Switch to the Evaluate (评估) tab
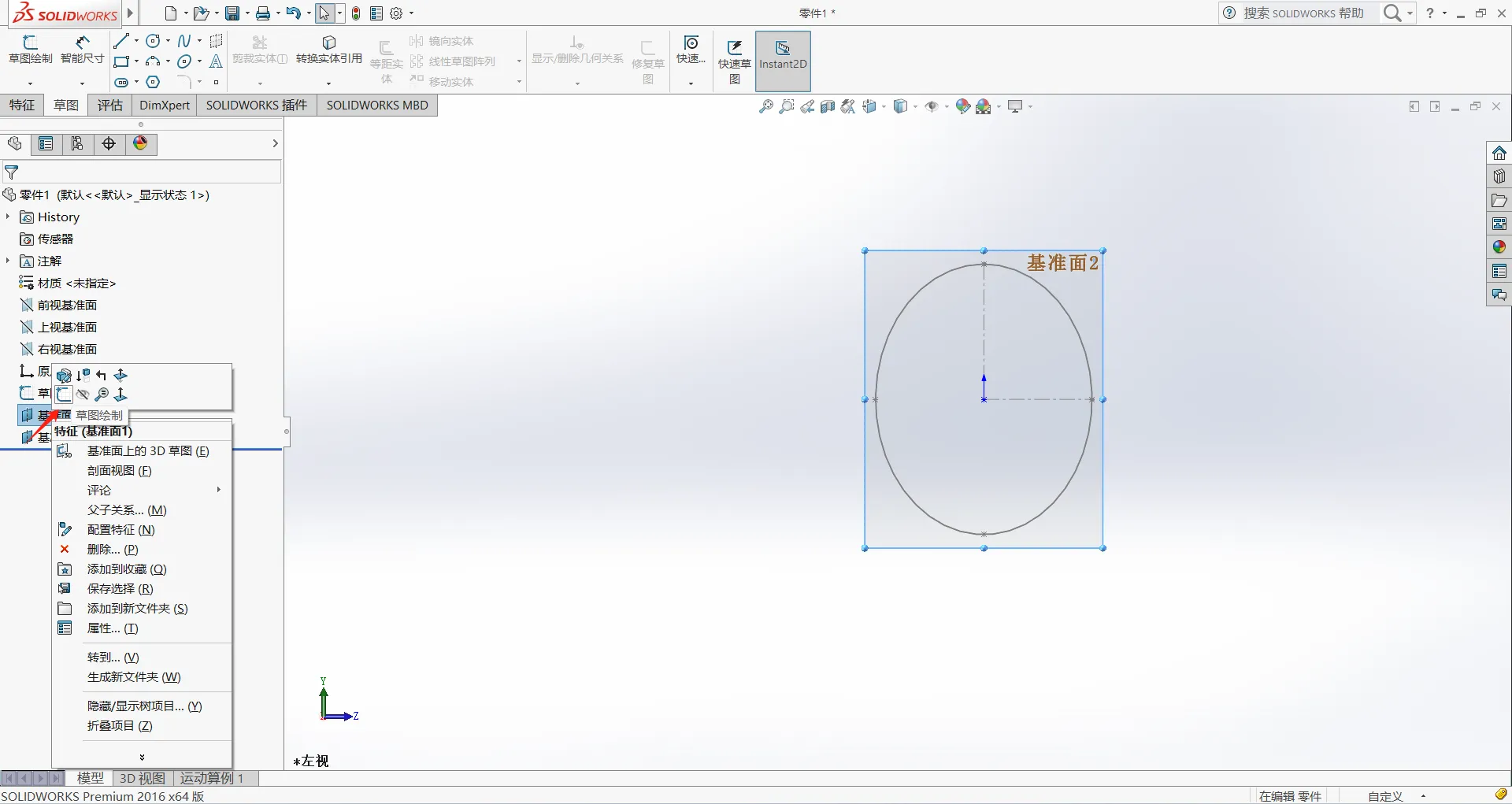This screenshot has width=1512, height=804. point(109,106)
